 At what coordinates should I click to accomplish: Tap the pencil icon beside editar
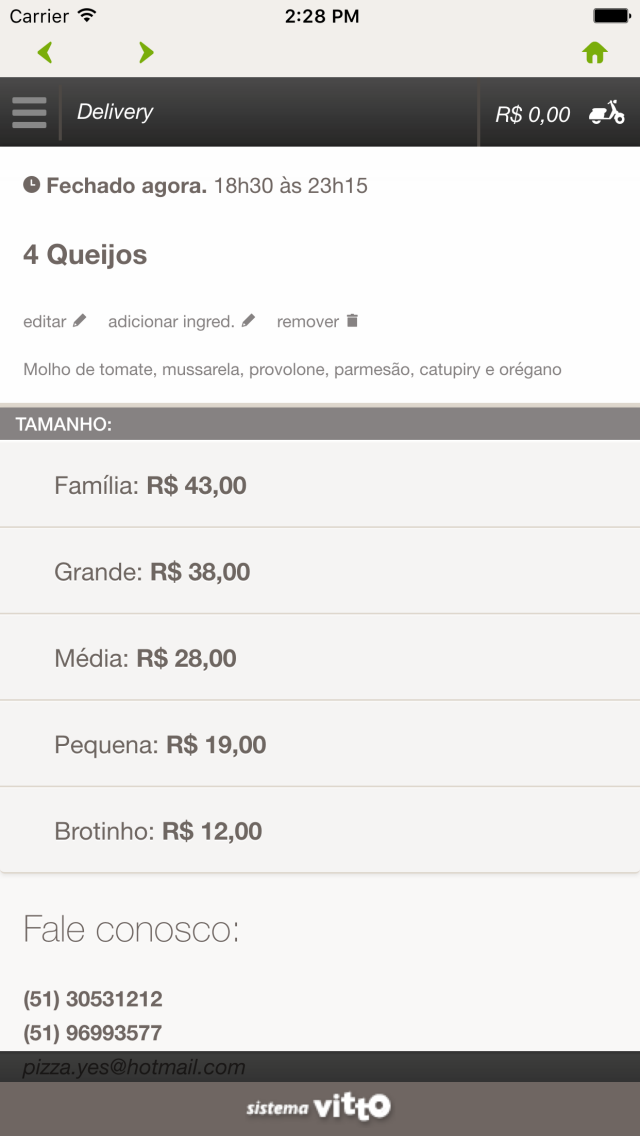[80, 321]
